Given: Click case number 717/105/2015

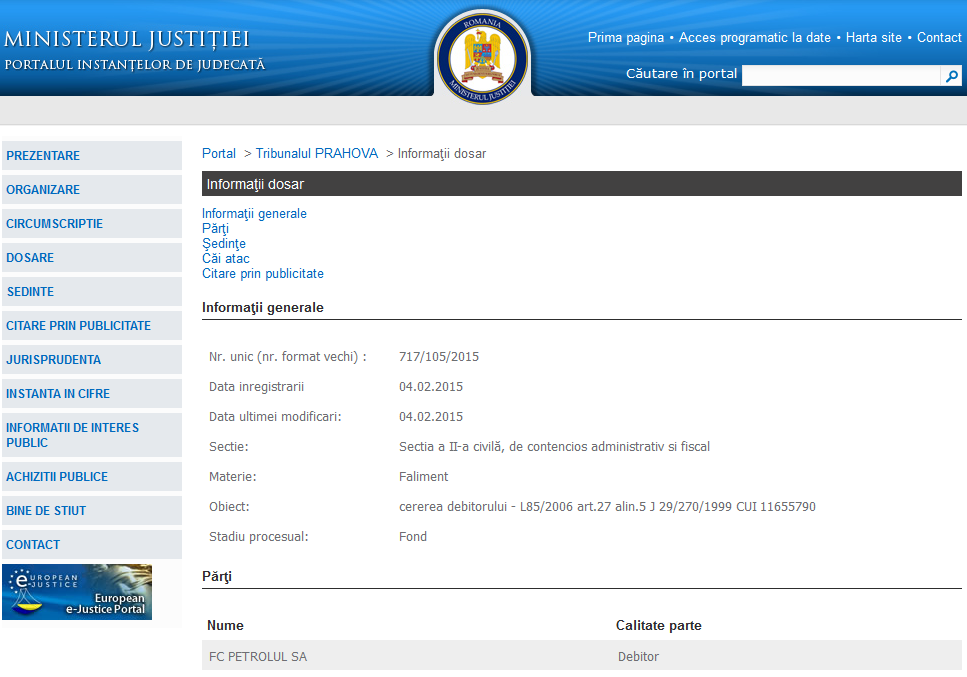Looking at the screenshot, I should [438, 356].
